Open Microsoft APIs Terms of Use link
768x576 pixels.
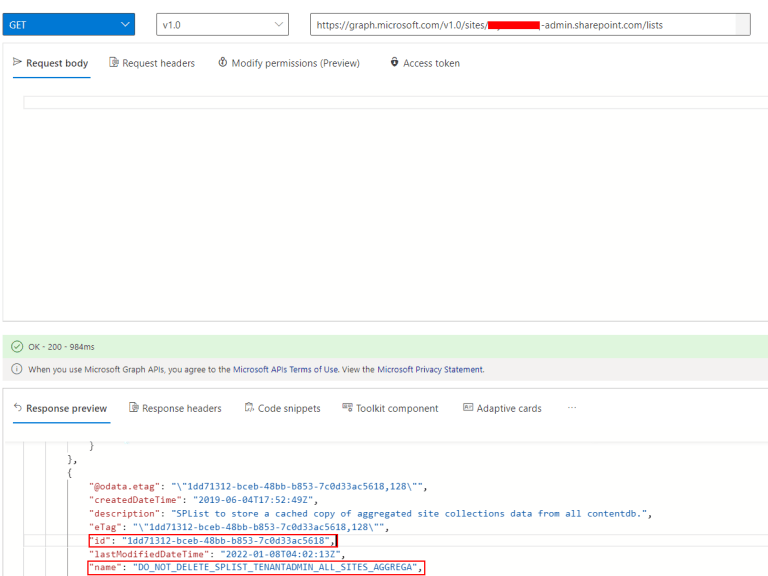pos(286,369)
